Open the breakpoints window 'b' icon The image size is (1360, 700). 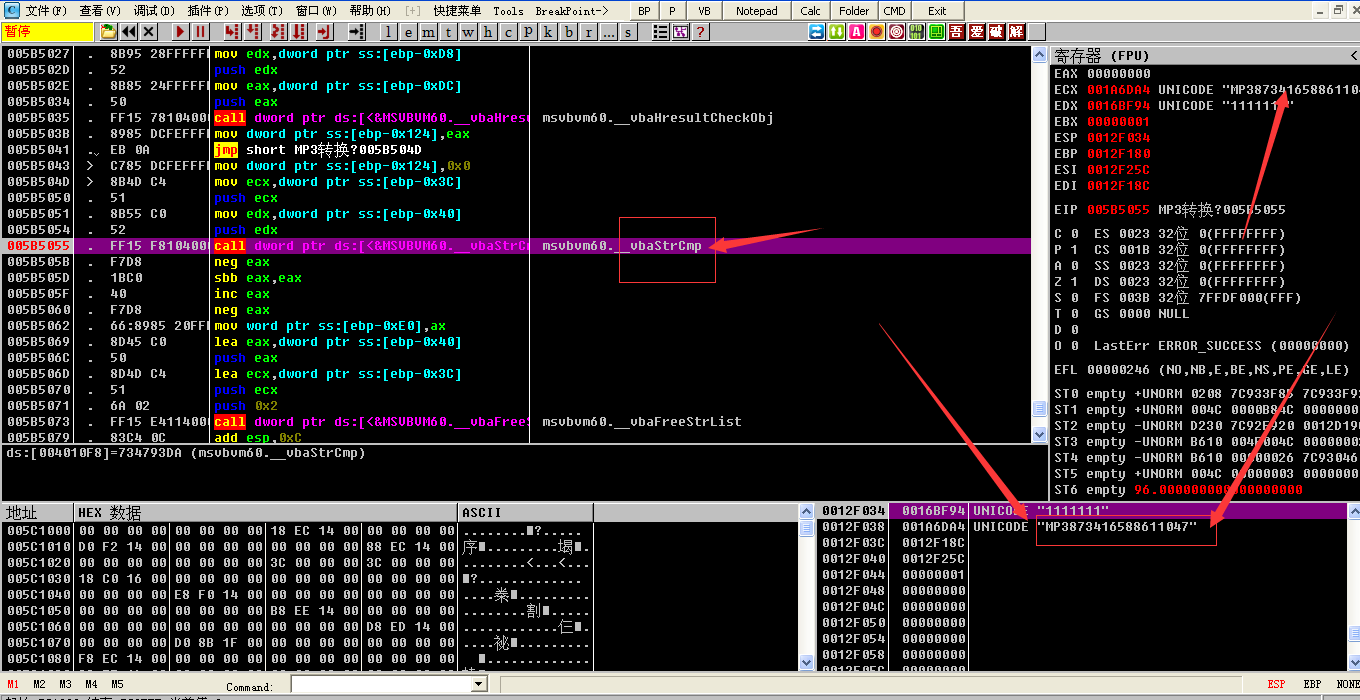click(569, 32)
